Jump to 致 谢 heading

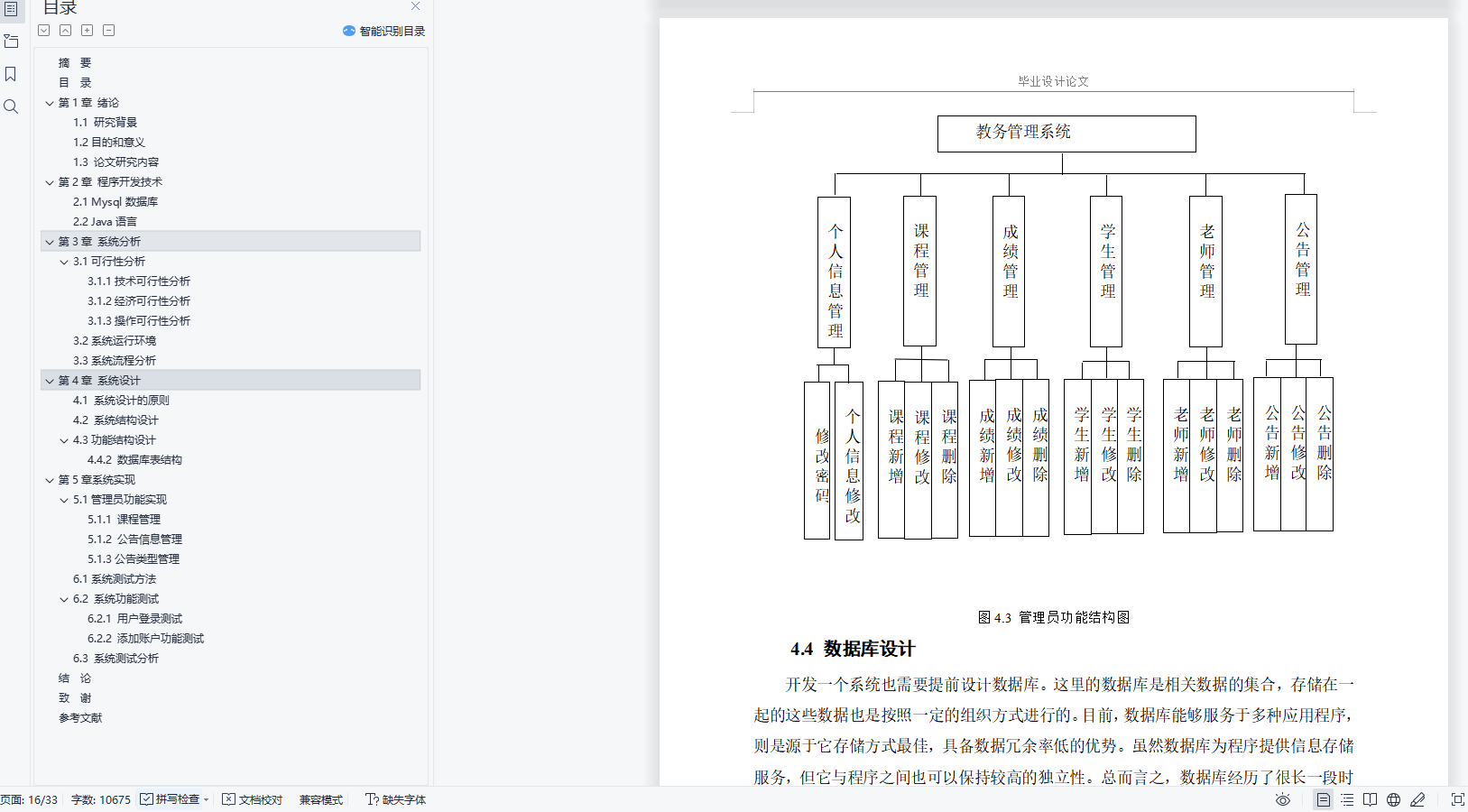pyautogui.click(x=75, y=698)
